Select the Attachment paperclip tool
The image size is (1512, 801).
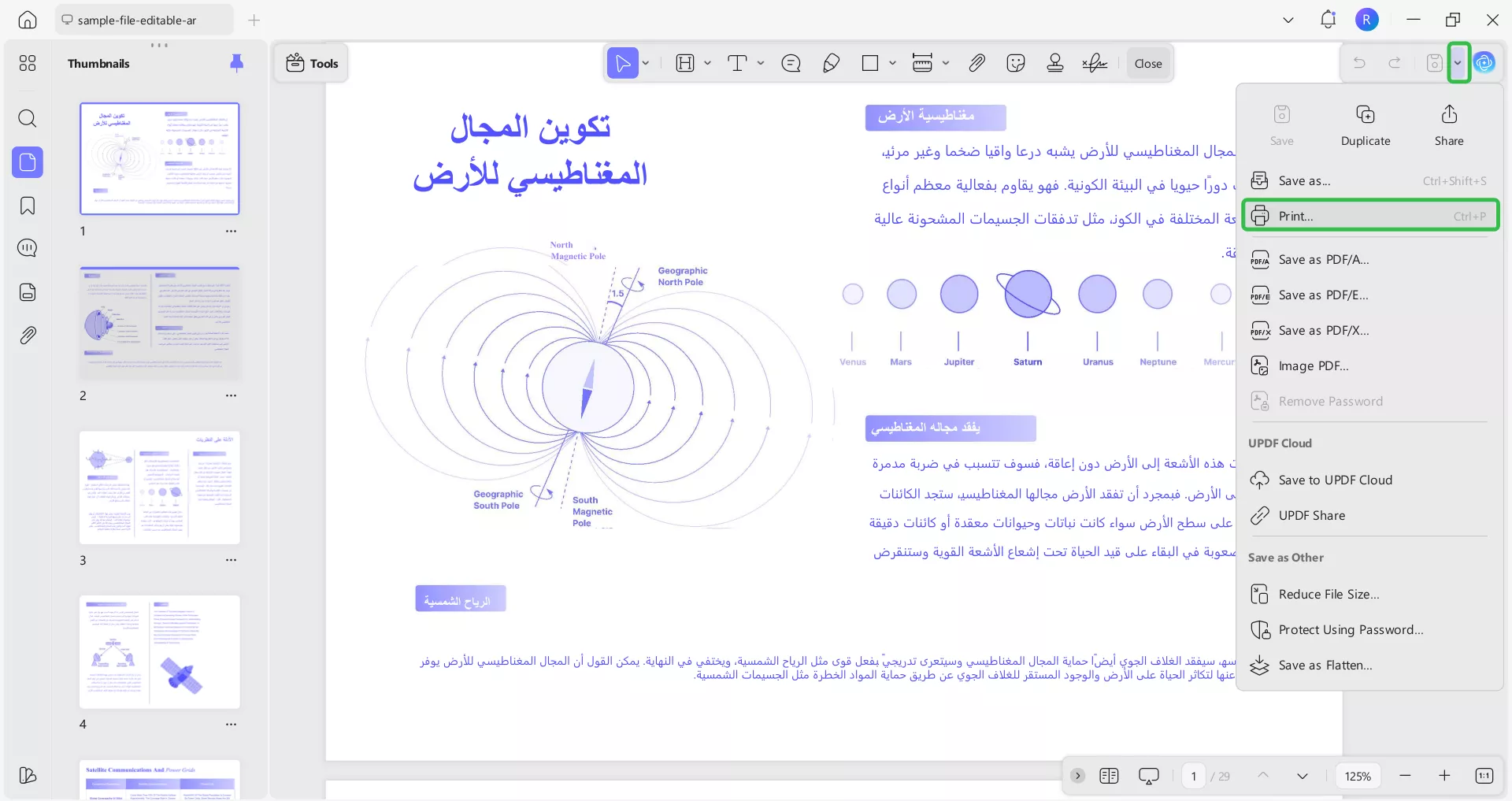(x=976, y=63)
